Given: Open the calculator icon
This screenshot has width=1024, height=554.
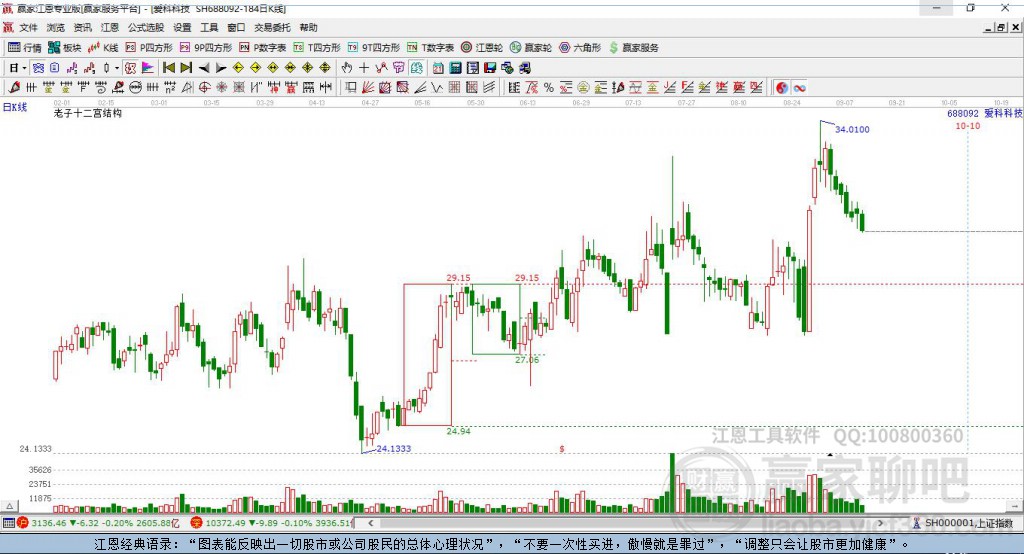Looking at the screenshot, I should click(455, 68).
